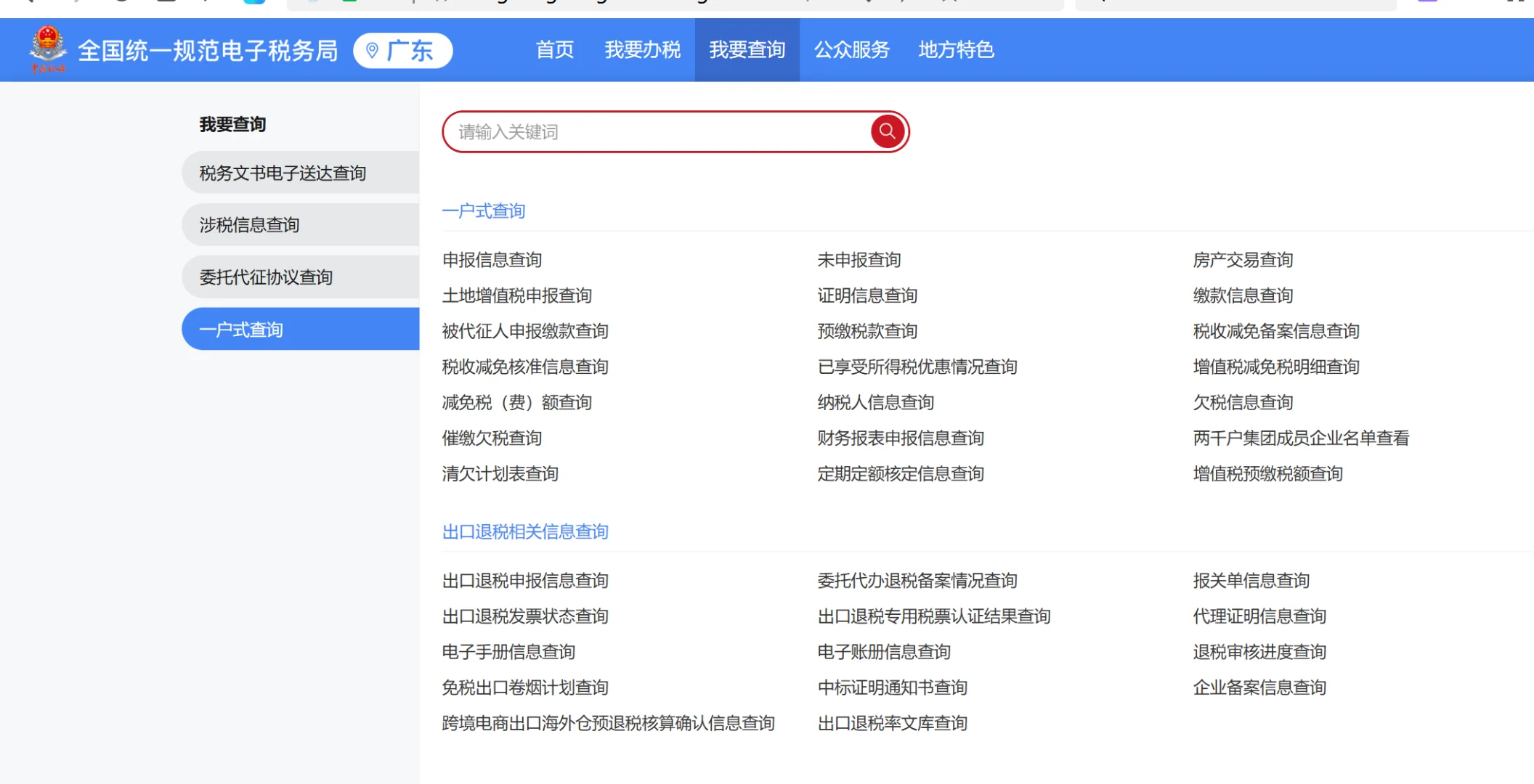This screenshot has width=1534, height=784.
Task: Select the 地方特色 navigation tab
Action: (x=956, y=49)
